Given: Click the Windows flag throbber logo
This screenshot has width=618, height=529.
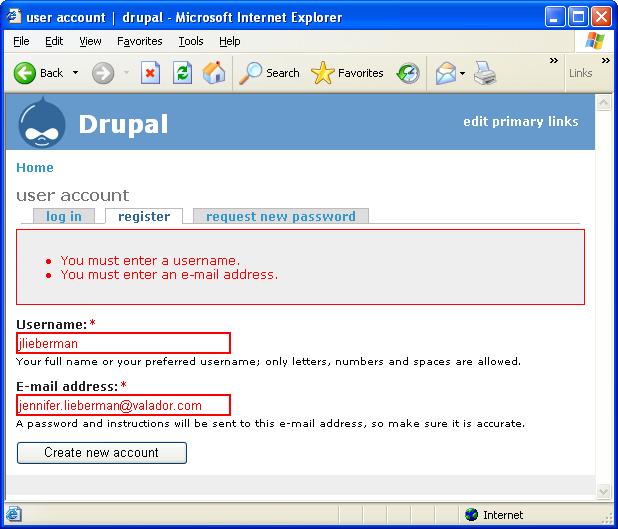Looking at the screenshot, I should [595, 41].
